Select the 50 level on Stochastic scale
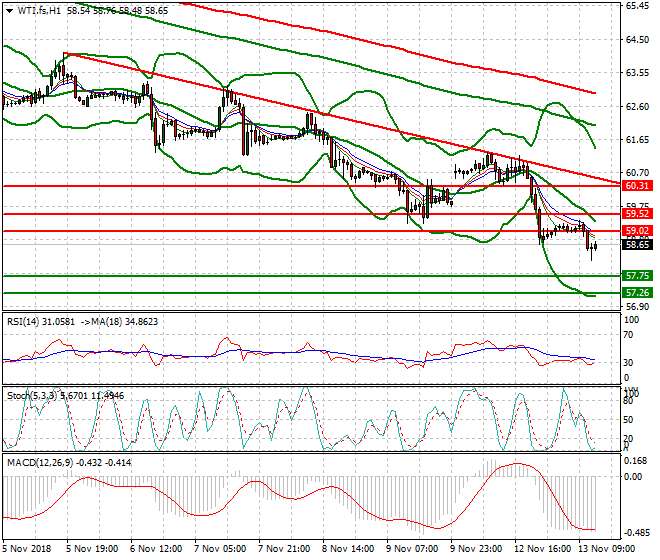The height and width of the screenshot is (560, 660). 628,420
